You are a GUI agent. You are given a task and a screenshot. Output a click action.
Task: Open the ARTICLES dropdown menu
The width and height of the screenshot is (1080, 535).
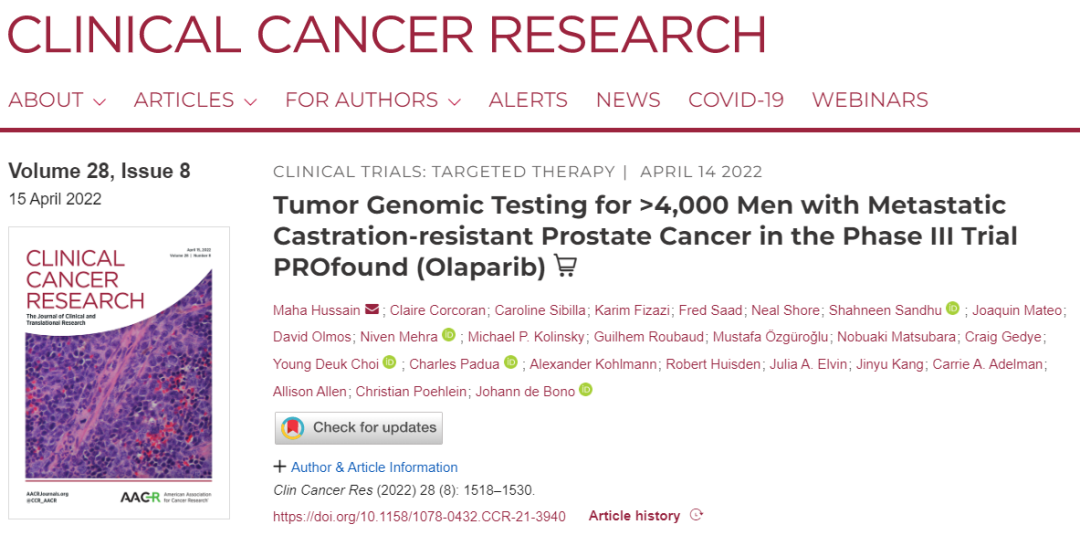(195, 100)
